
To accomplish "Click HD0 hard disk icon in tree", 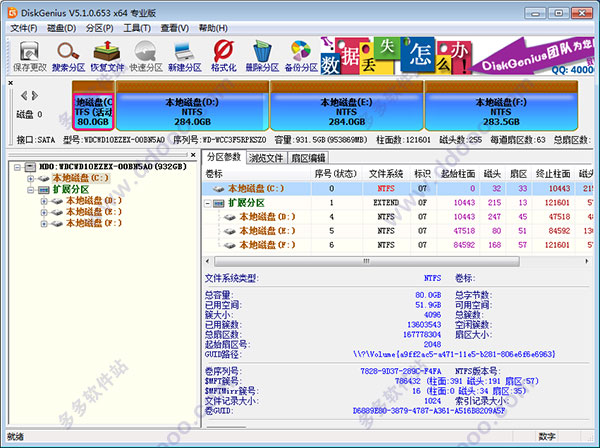I will [x=30, y=167].
